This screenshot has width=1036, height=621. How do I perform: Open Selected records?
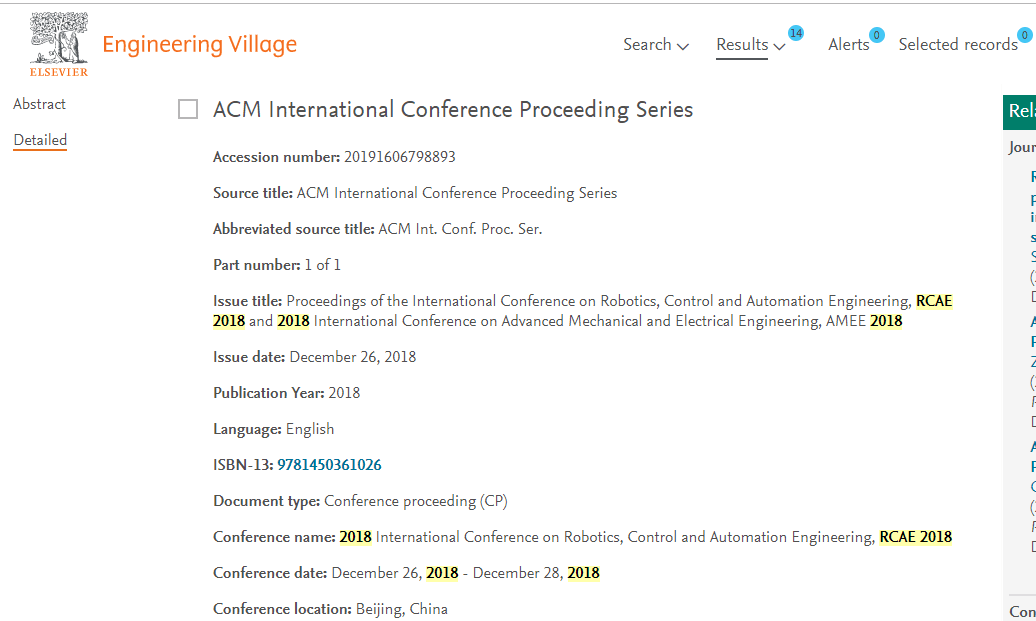(x=958, y=44)
